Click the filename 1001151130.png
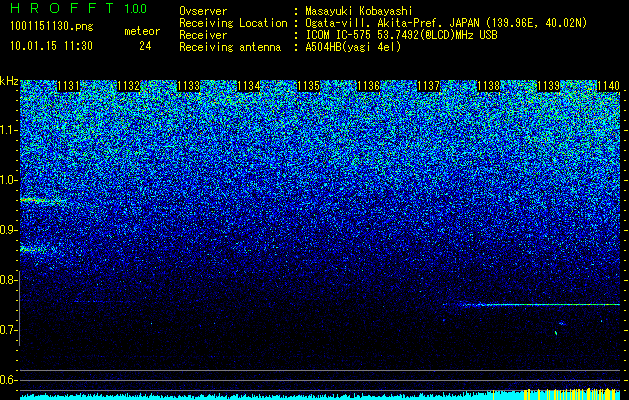The width and height of the screenshot is (629, 400). [52, 27]
